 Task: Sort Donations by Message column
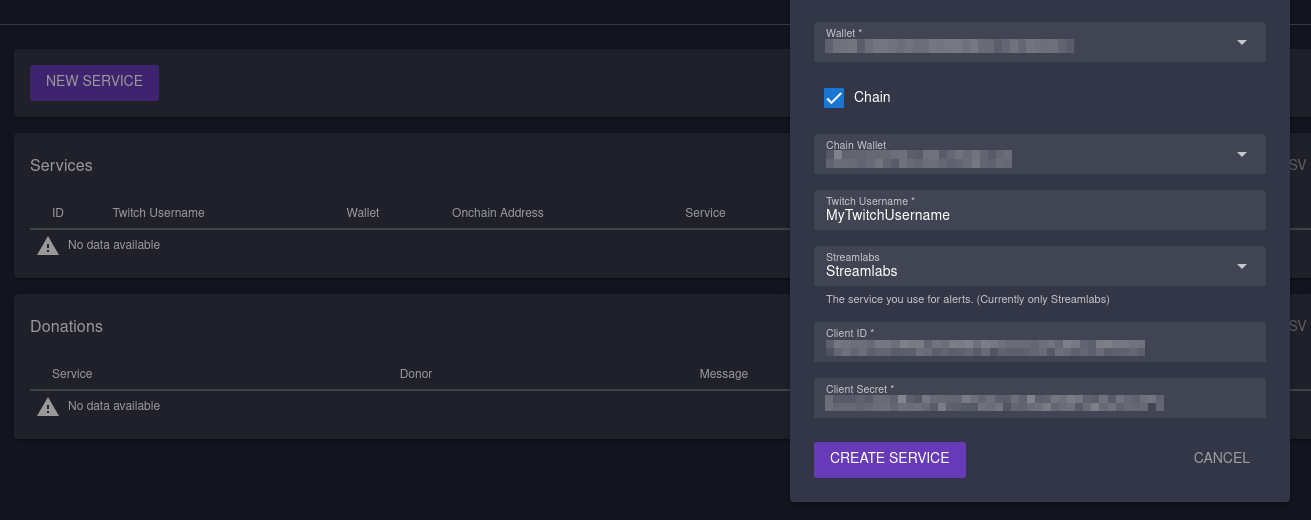[723, 374]
